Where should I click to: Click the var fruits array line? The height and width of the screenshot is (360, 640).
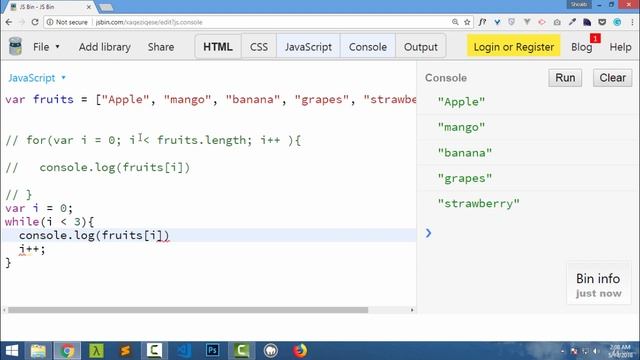(x=210, y=99)
